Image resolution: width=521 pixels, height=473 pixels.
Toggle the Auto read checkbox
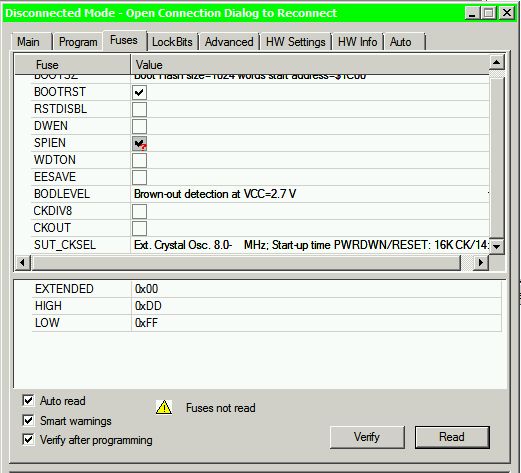coord(28,400)
